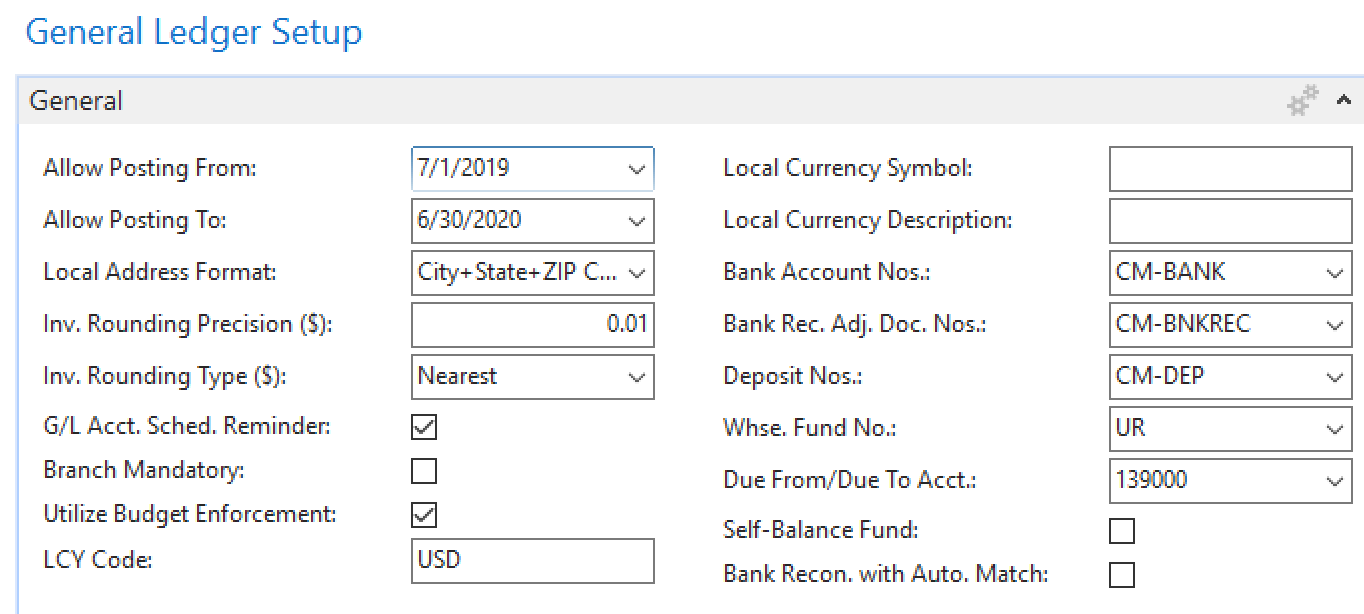
Task: Enable the Branch Mandatory checkbox
Action: 424,471
